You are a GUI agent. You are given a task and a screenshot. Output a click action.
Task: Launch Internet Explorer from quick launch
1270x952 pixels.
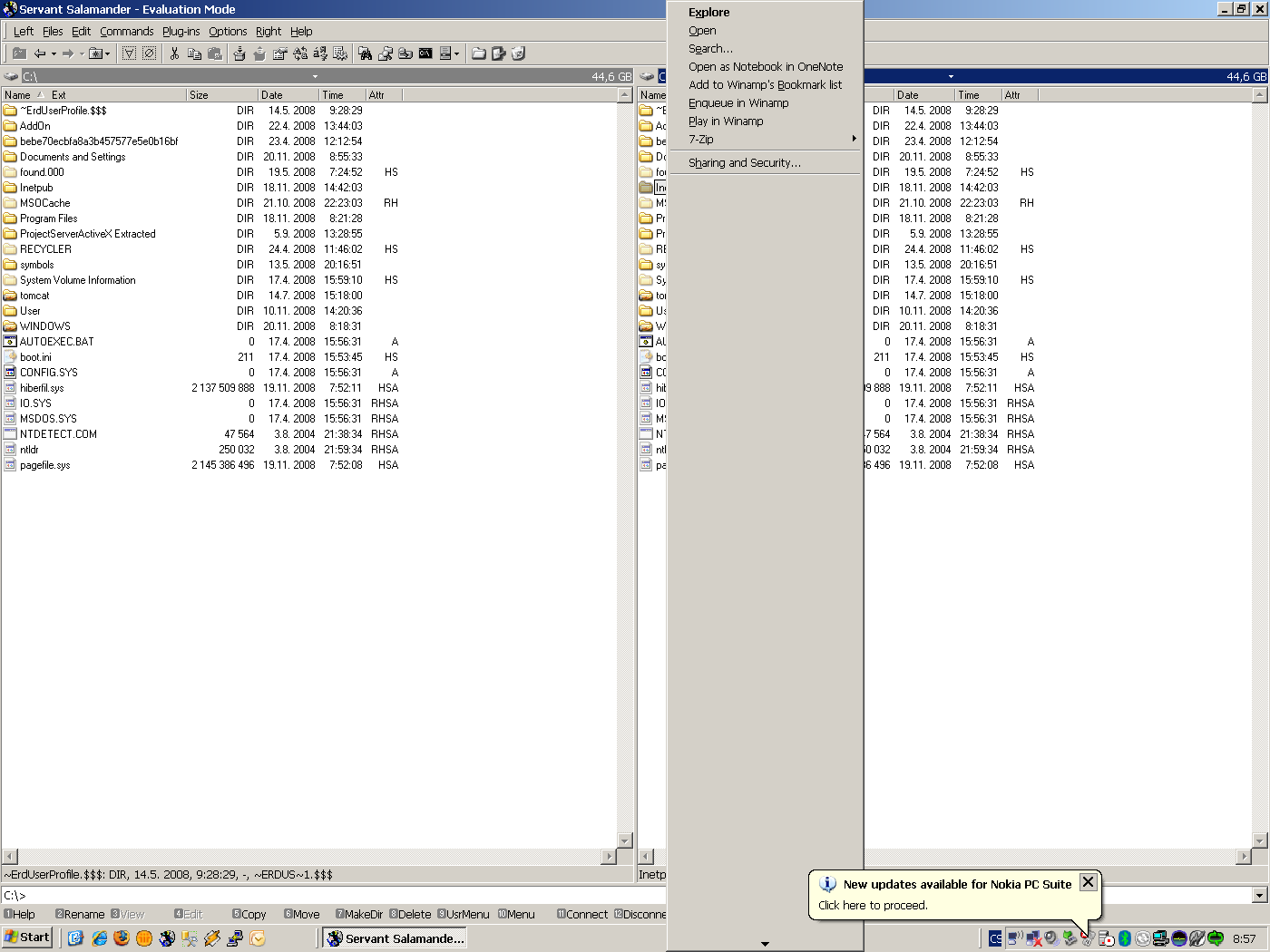click(99, 938)
